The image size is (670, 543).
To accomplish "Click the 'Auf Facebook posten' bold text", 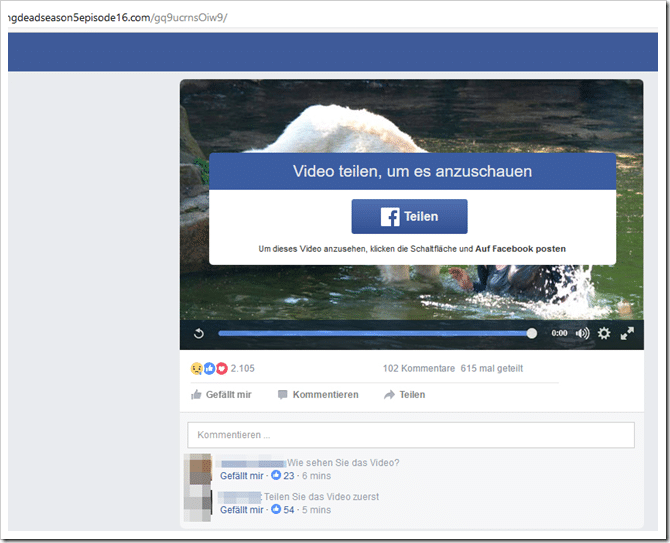I will (520, 249).
